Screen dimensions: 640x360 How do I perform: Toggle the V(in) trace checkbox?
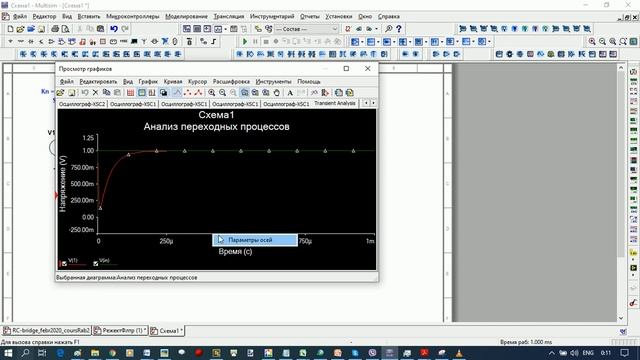point(96,264)
